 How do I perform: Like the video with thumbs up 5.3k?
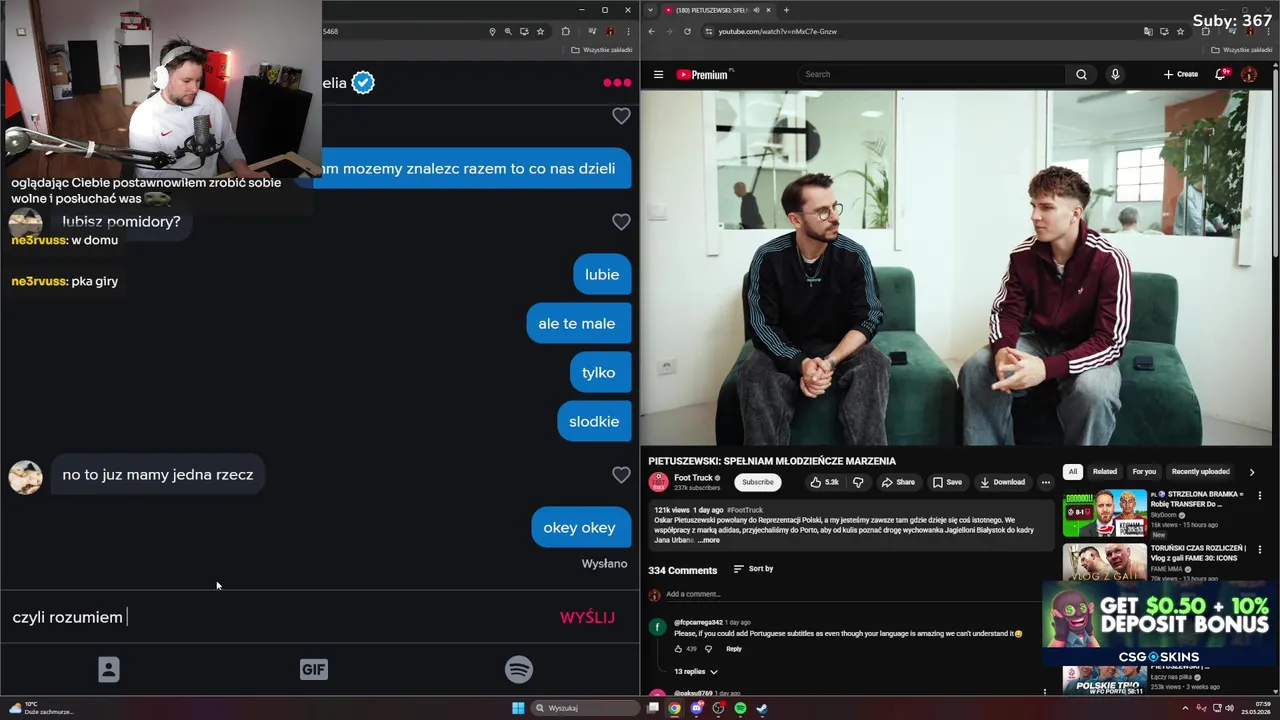pos(824,482)
